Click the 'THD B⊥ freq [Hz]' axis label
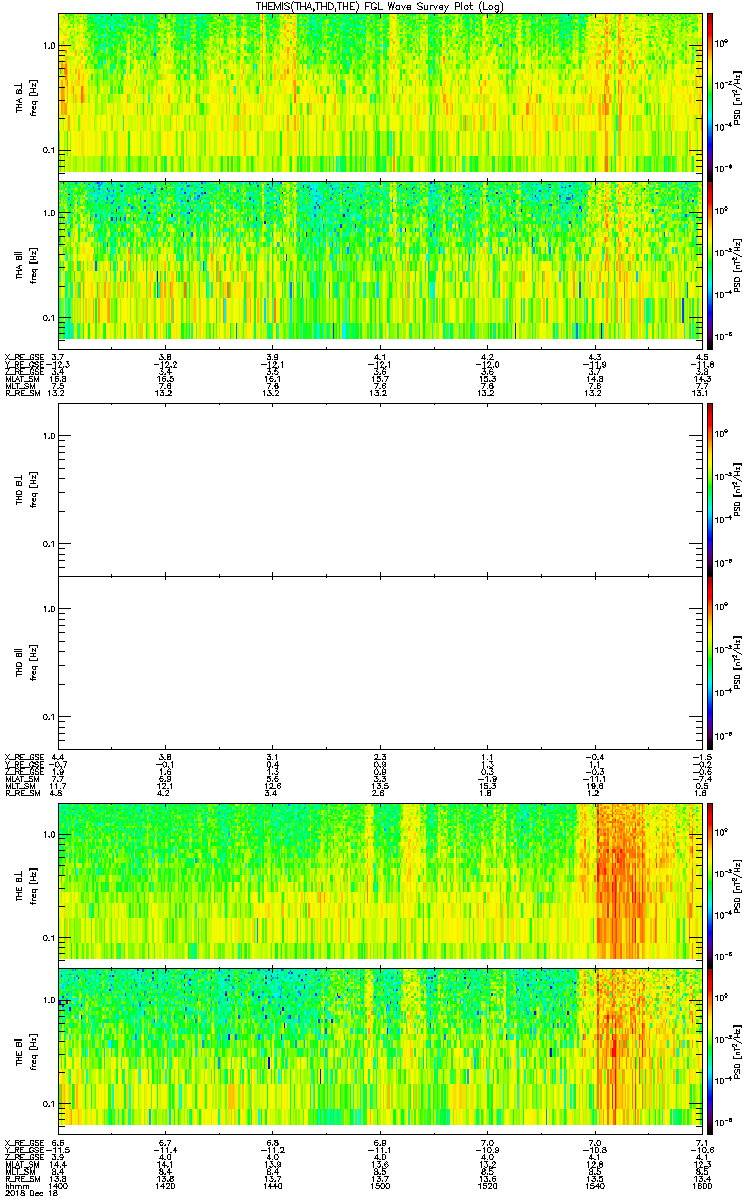The image size is (750, 1200). coord(24,490)
